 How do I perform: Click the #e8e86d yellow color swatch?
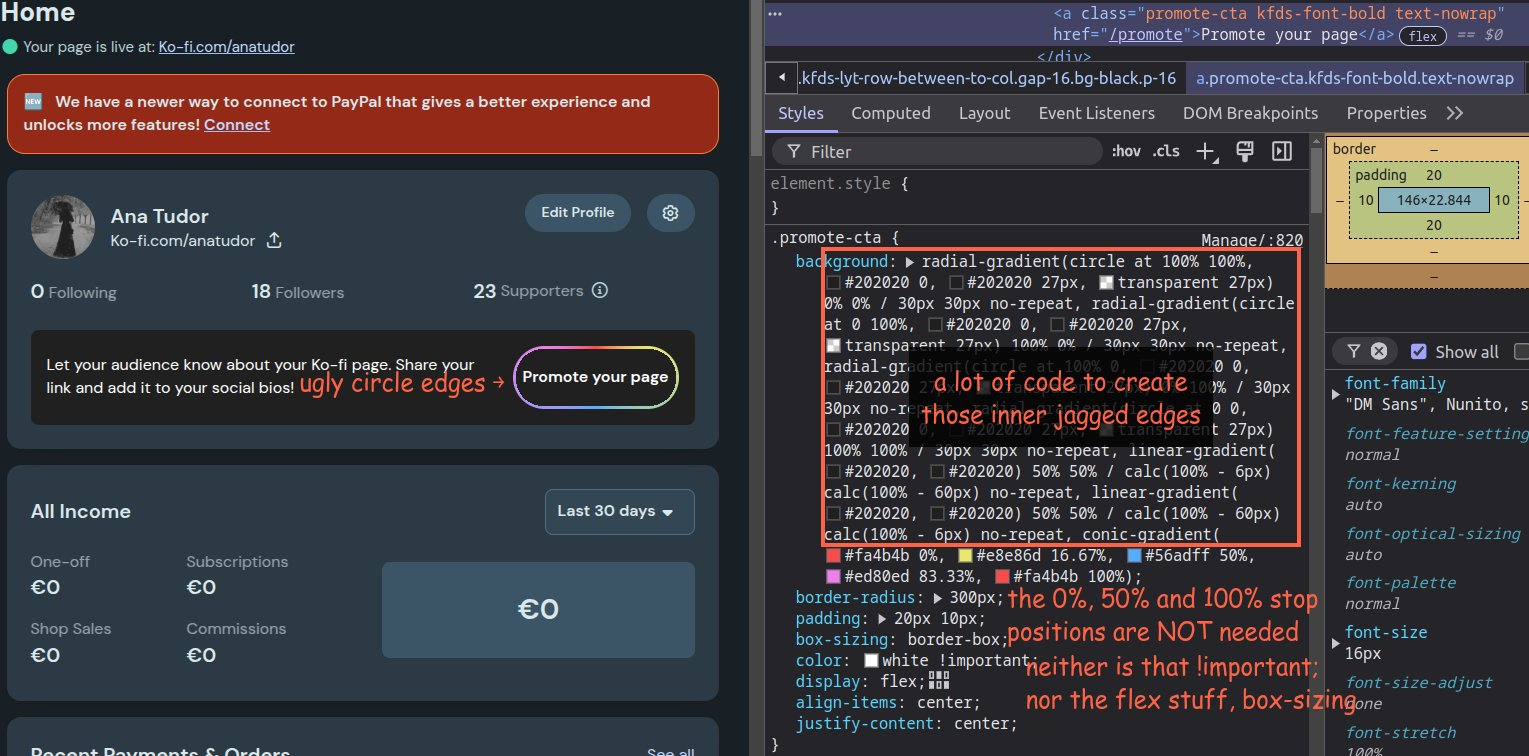click(965, 556)
